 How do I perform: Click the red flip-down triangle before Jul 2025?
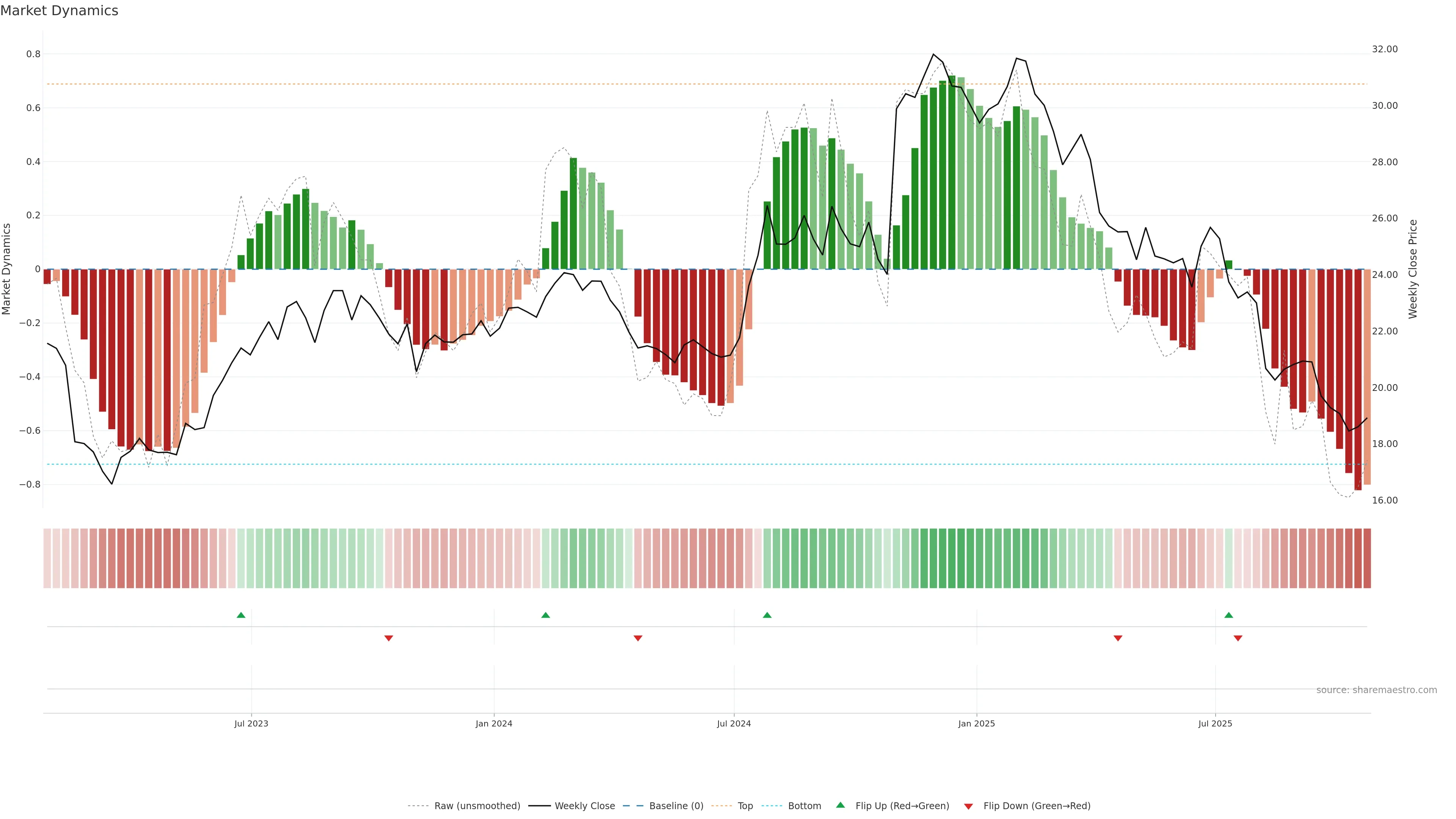click(x=1117, y=638)
